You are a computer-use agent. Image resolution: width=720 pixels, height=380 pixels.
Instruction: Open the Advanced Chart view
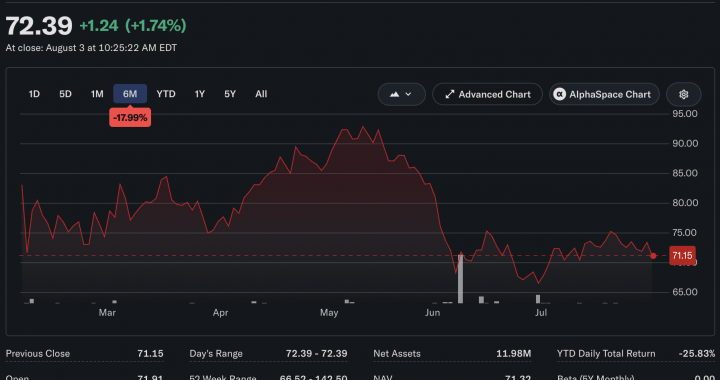(x=487, y=95)
